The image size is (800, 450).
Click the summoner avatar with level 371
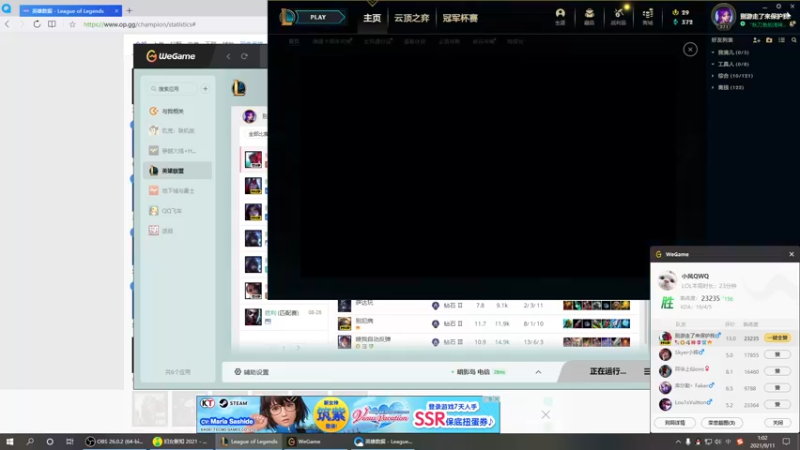pyautogui.click(x=723, y=16)
